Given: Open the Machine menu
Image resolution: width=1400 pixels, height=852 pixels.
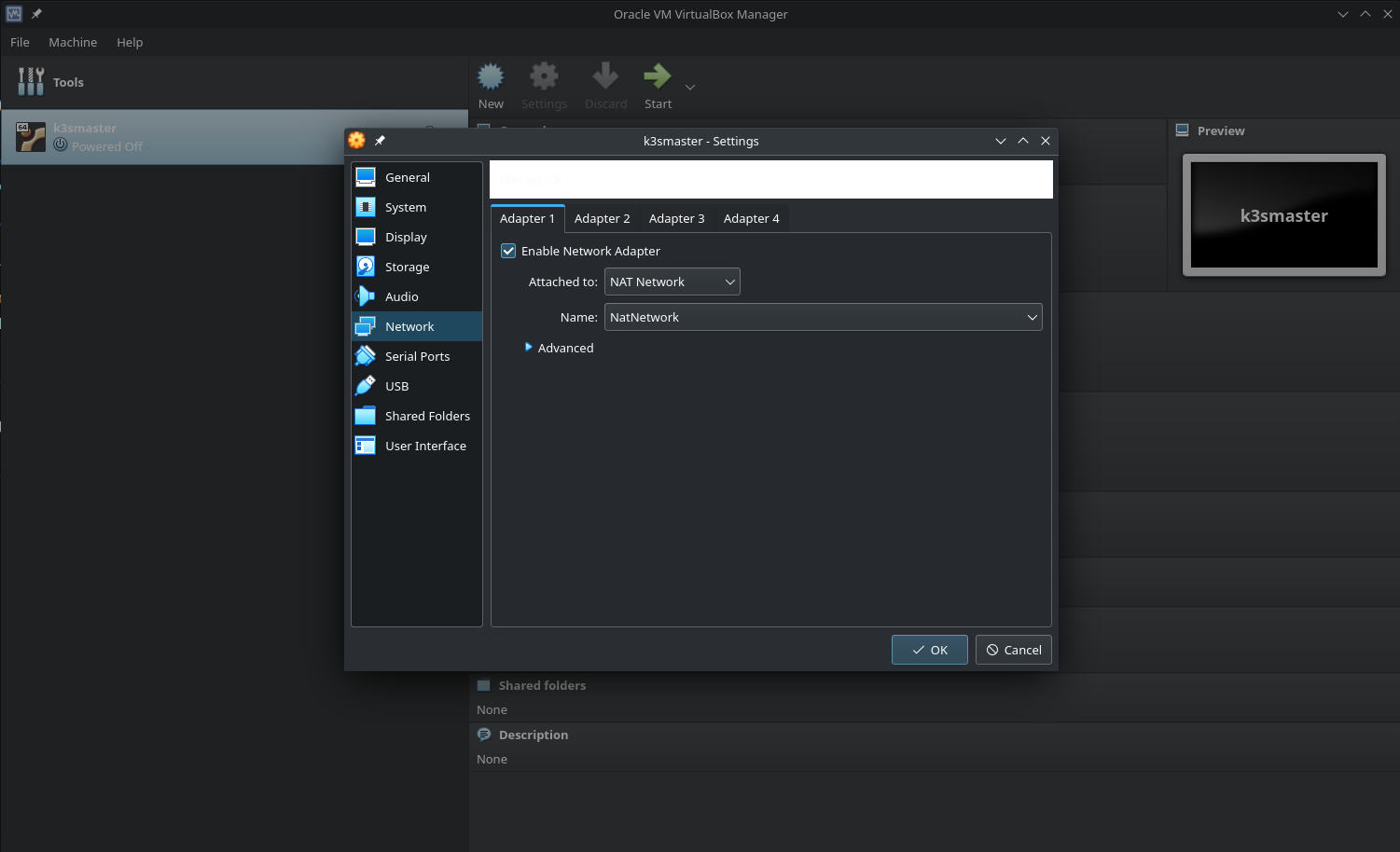Looking at the screenshot, I should [73, 42].
